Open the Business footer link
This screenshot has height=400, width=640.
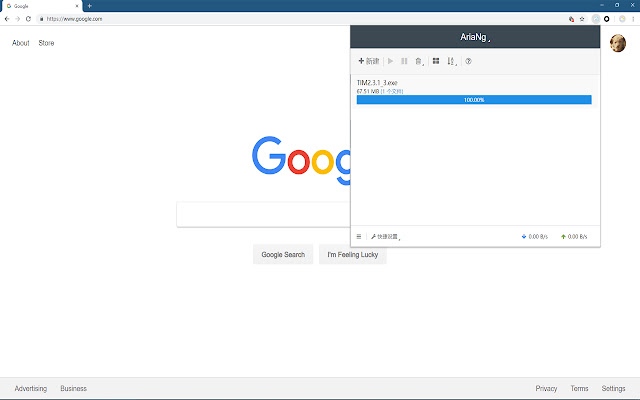(73, 389)
